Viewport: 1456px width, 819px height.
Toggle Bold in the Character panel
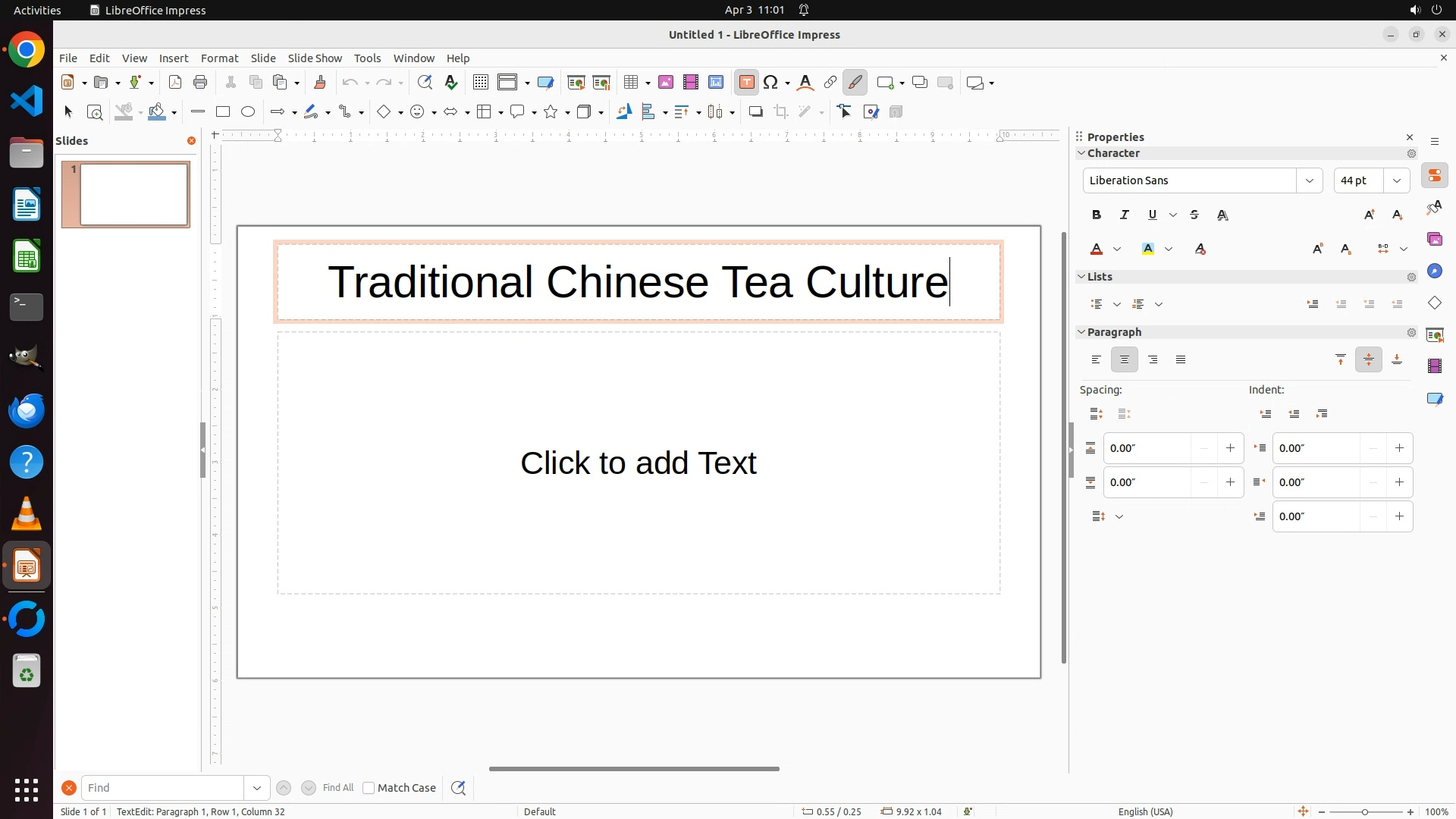coord(1096,215)
